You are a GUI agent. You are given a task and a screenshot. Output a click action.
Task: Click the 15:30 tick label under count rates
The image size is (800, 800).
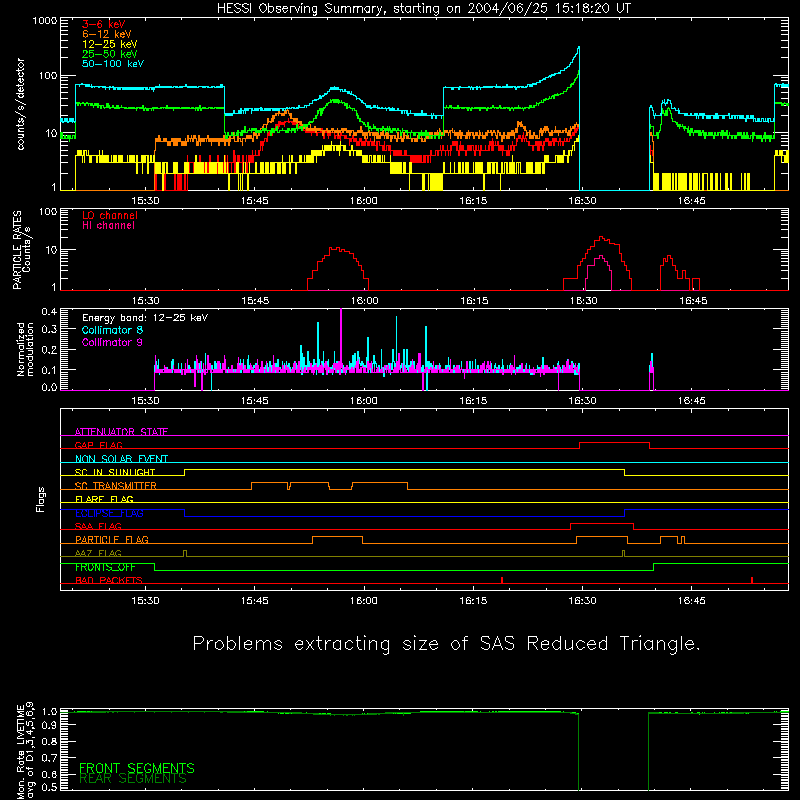pos(145,201)
